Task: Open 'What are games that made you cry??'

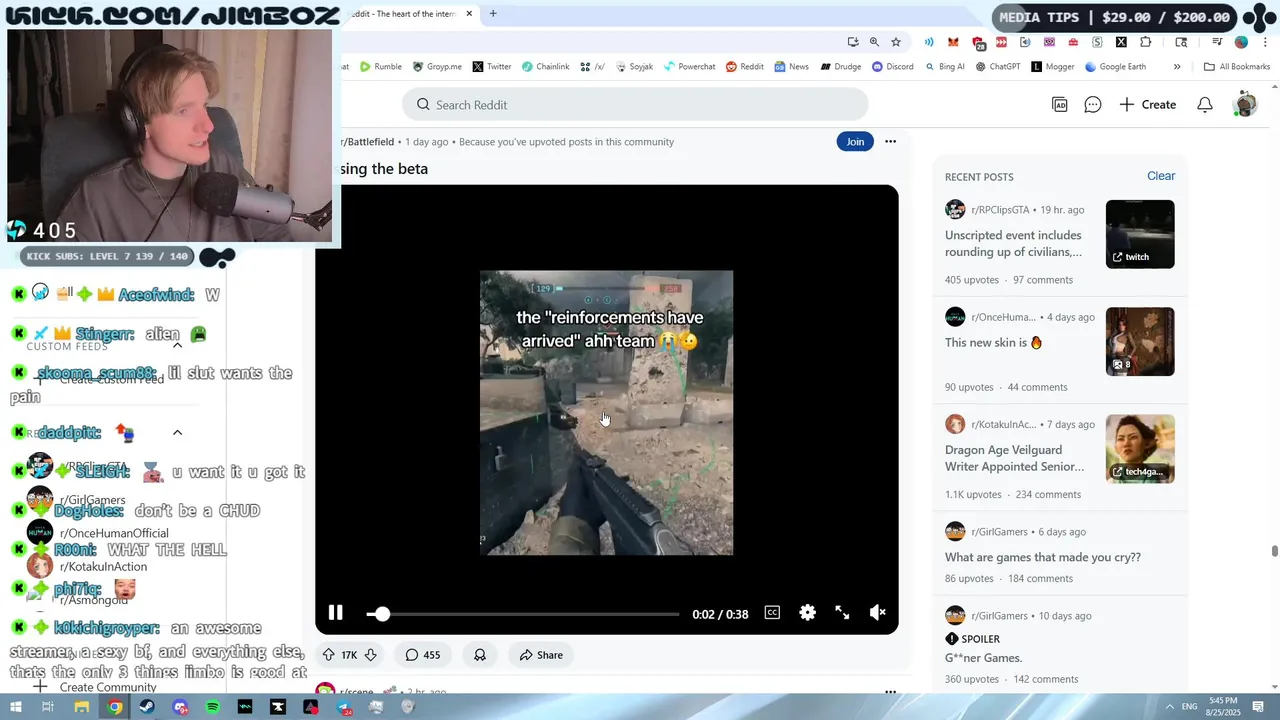Action: [1043, 557]
